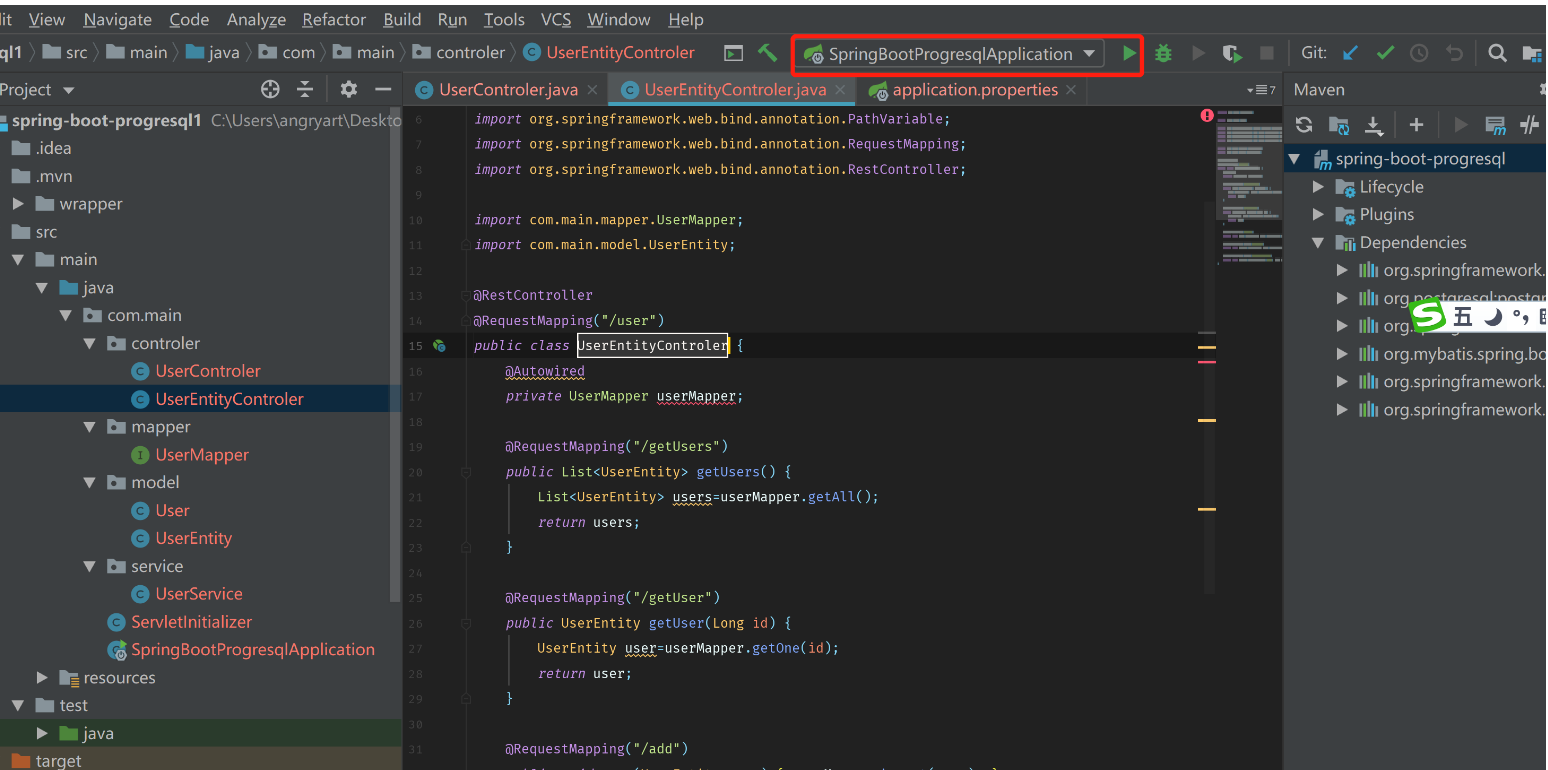Select the target folder

58,761
